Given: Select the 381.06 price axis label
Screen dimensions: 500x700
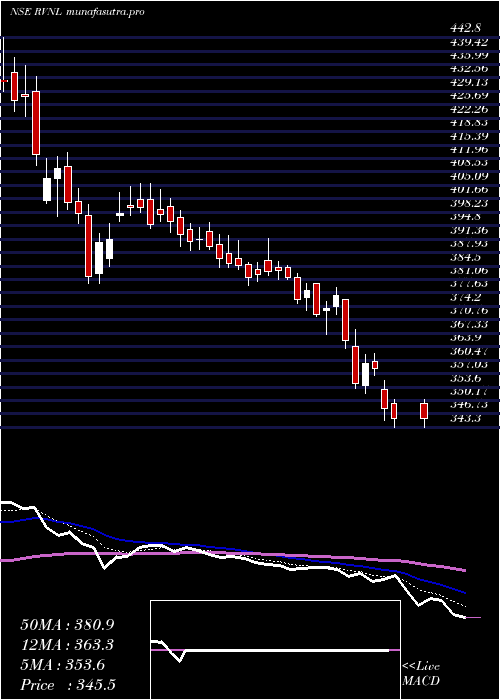Looking at the screenshot, I should click(x=469, y=270).
